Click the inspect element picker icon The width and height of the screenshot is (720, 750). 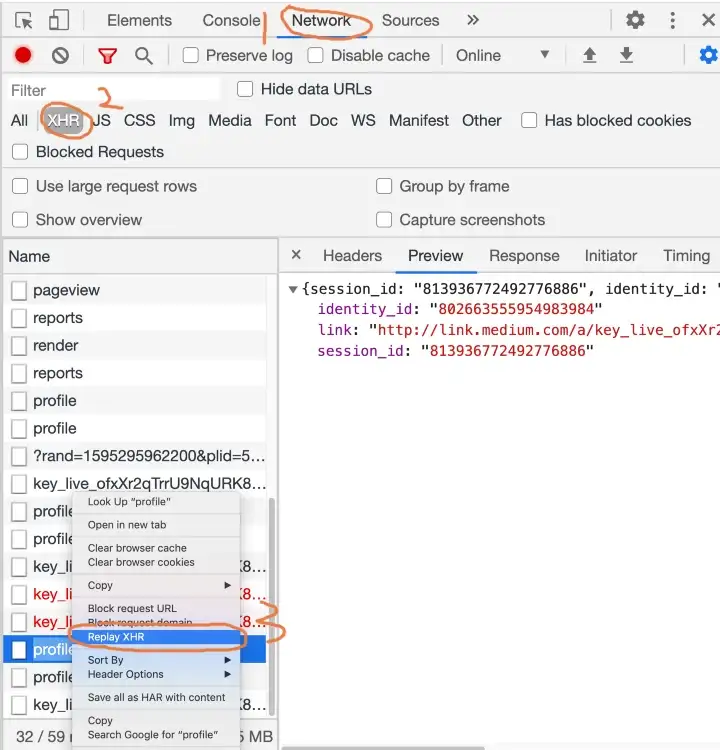[24, 20]
